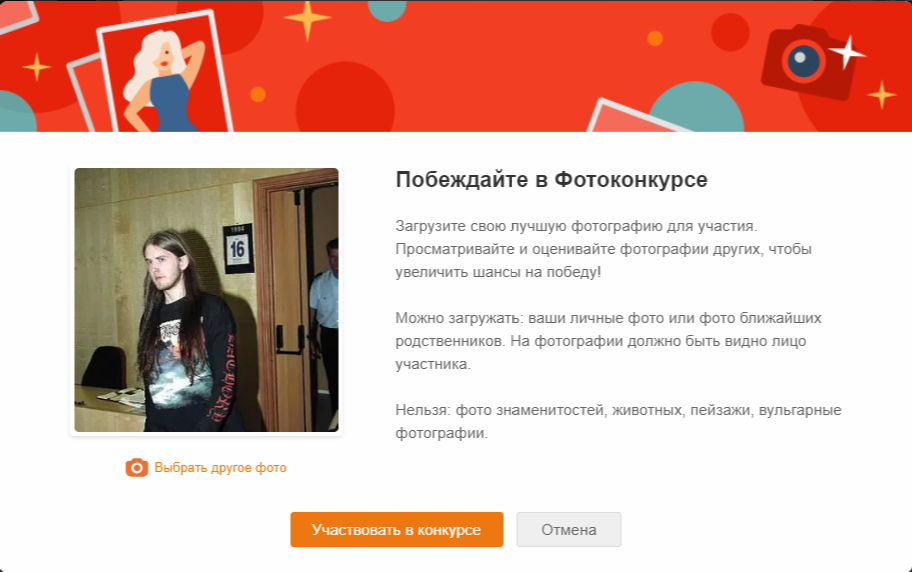
Task: Click the Нельзя restrictions paragraph
Action: click(618, 421)
